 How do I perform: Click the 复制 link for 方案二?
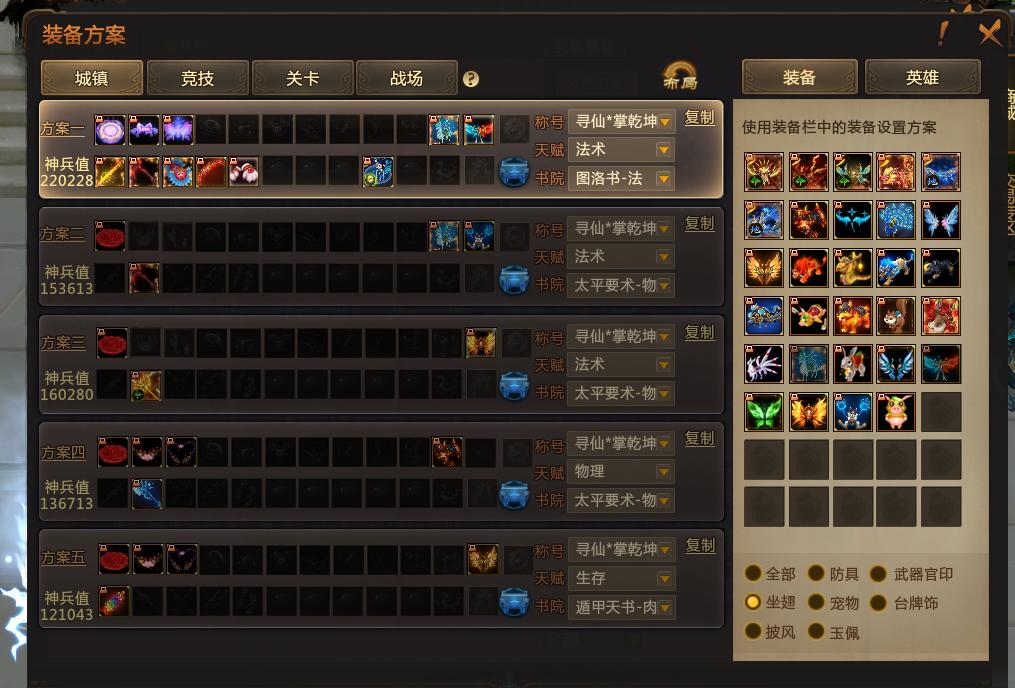700,224
